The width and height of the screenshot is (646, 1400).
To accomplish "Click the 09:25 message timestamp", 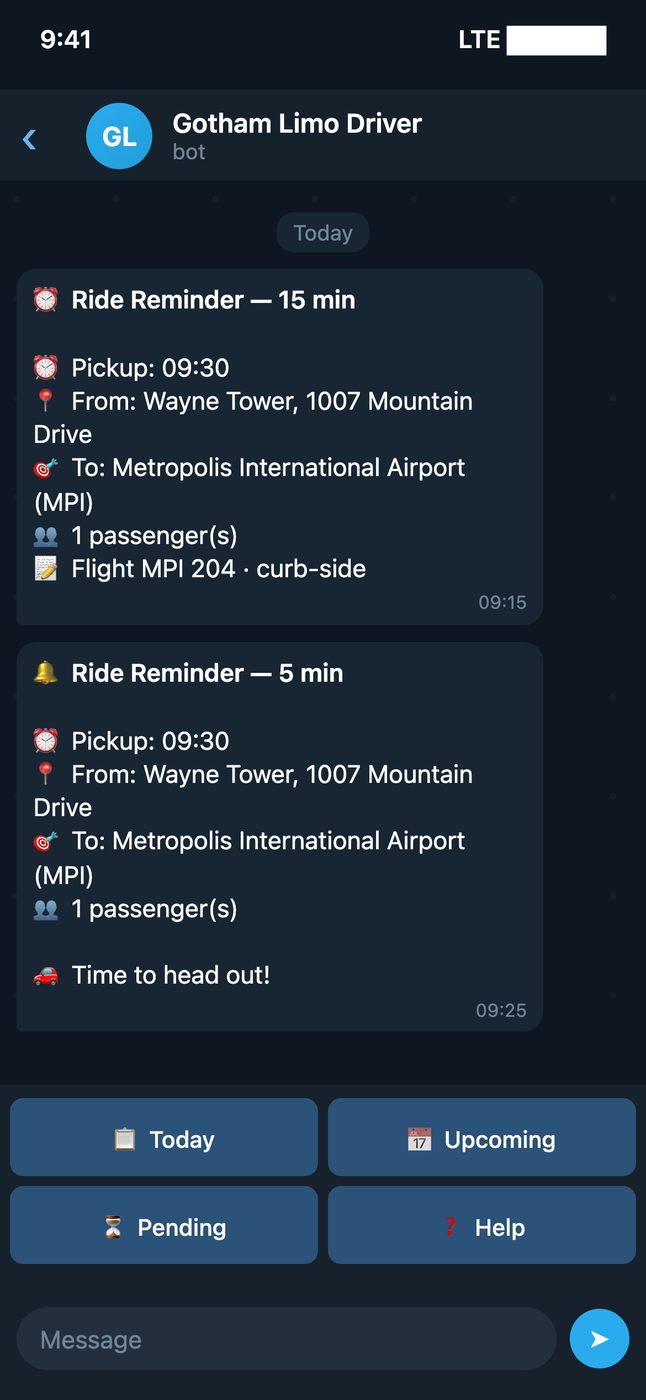I will click(x=501, y=1010).
